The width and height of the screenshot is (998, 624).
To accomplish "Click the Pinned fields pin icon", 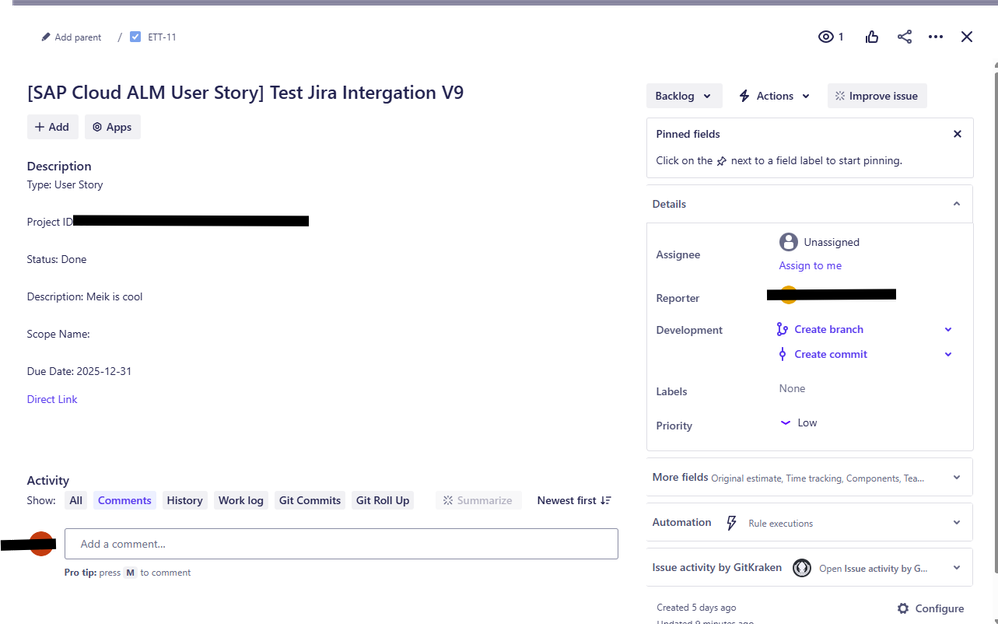I will coord(721,161).
